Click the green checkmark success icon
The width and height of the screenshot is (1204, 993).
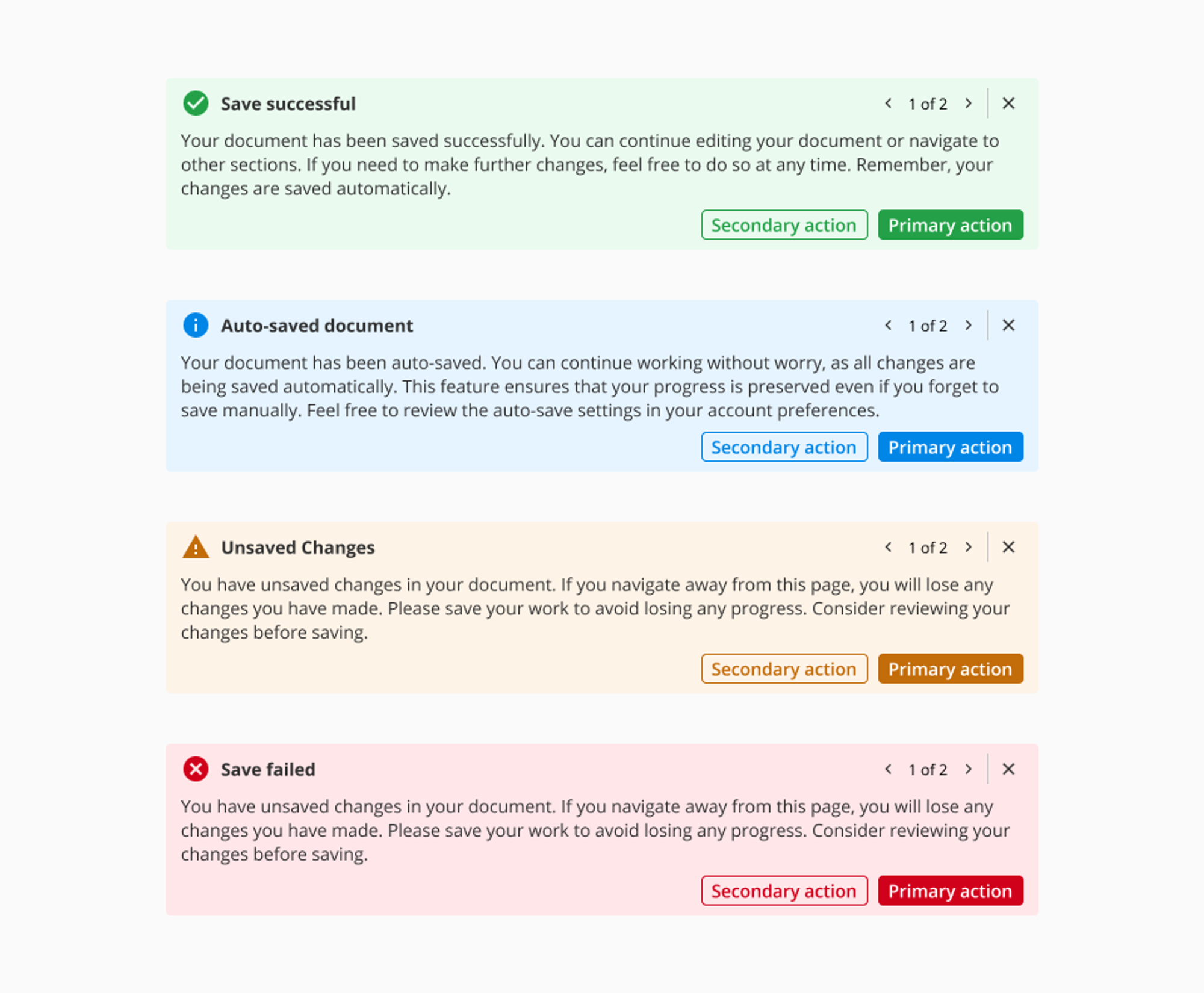[x=196, y=104]
